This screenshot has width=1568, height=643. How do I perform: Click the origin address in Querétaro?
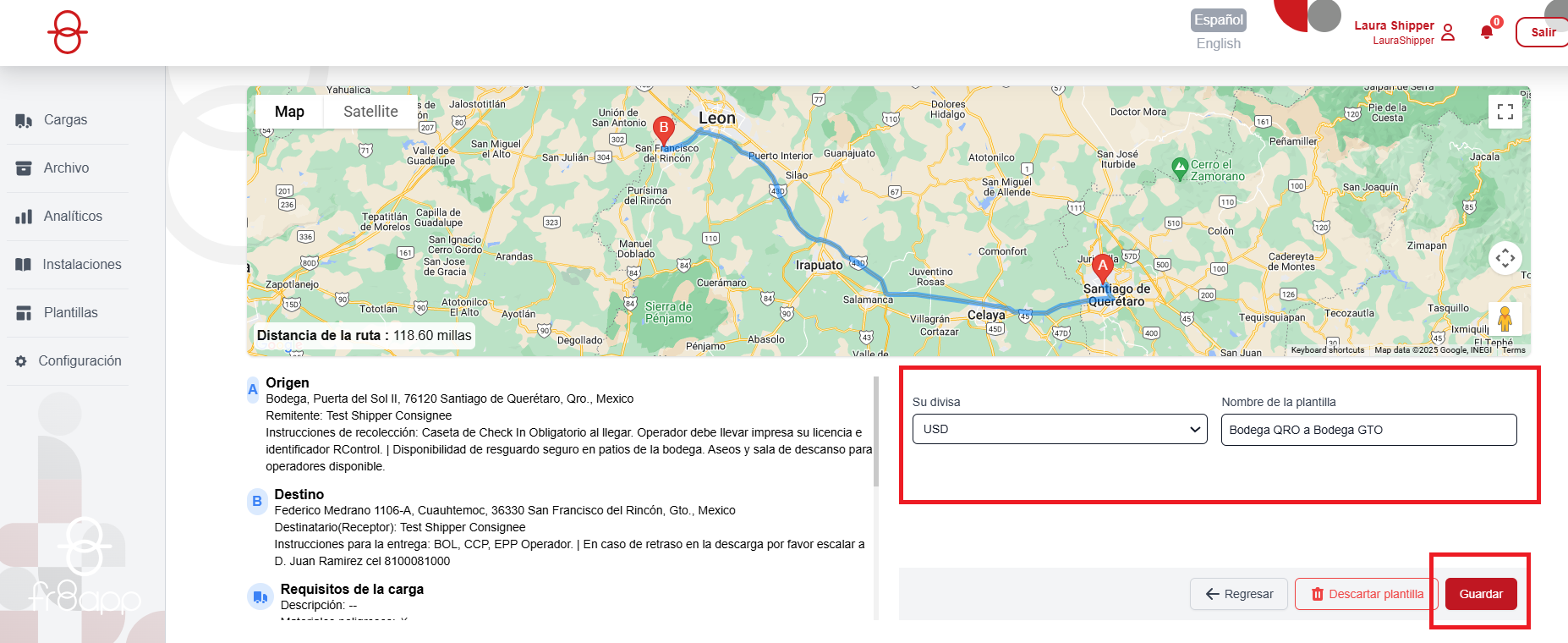click(x=450, y=398)
